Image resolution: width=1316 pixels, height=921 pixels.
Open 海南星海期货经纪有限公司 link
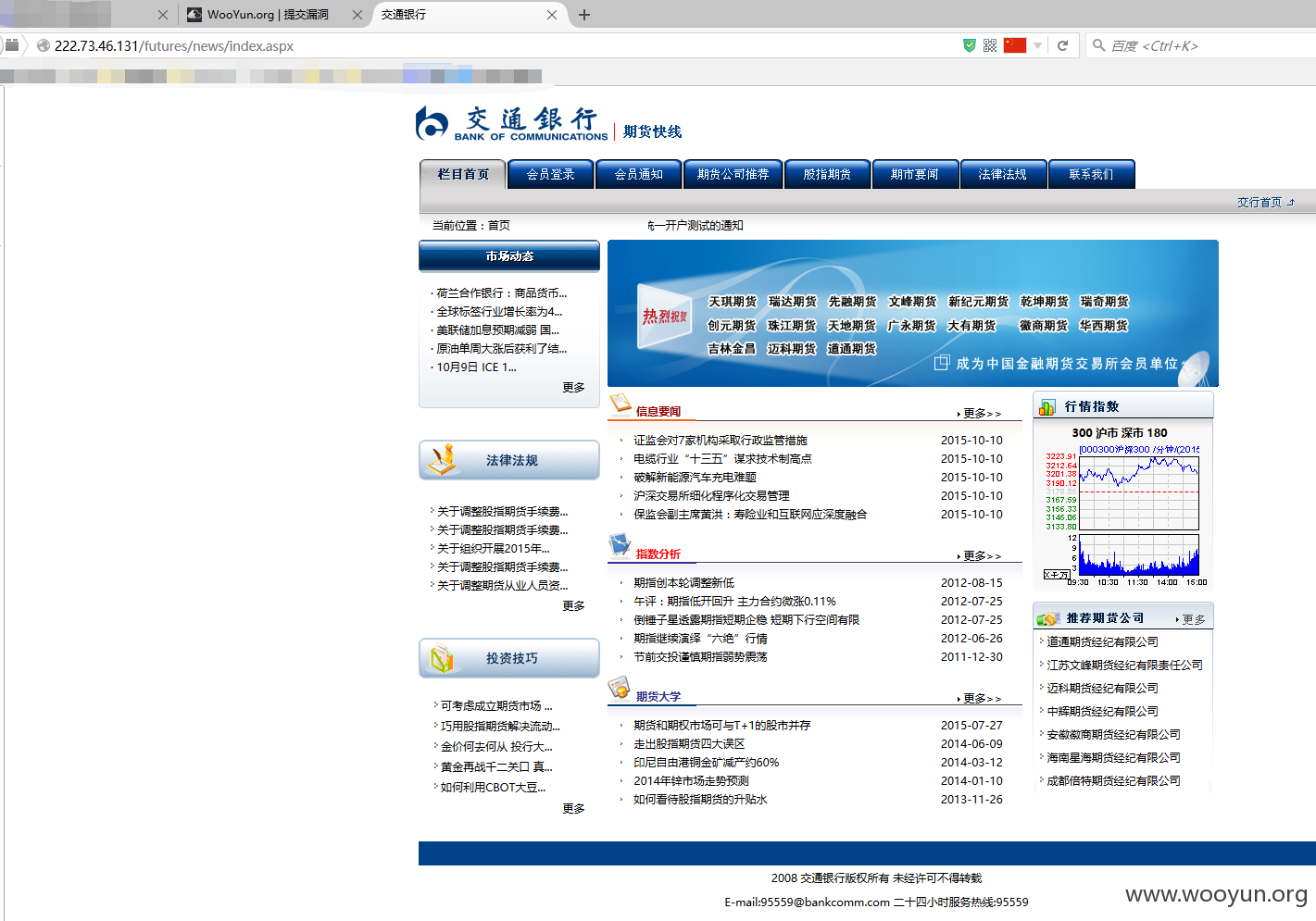(1113, 757)
